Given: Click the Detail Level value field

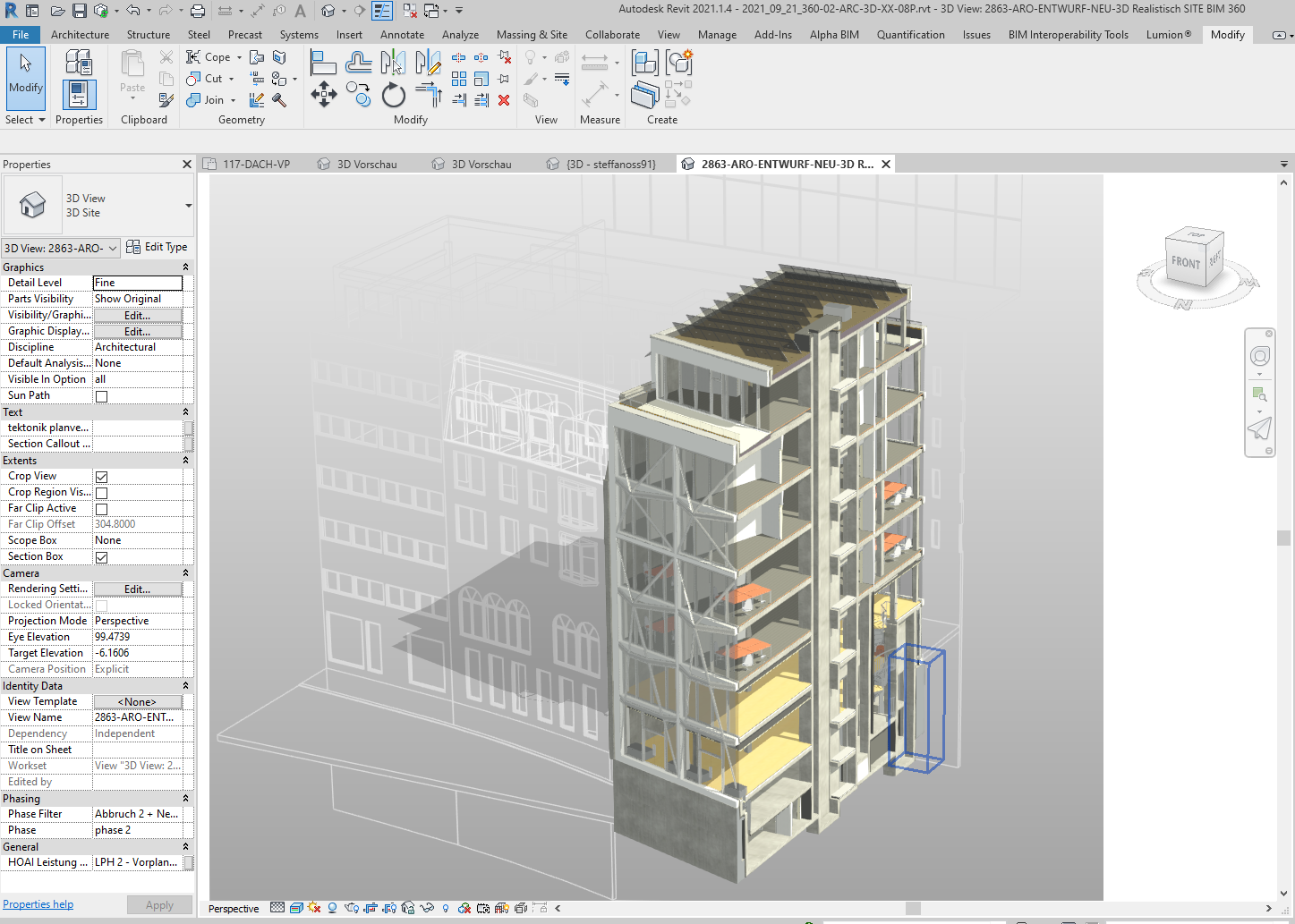Looking at the screenshot, I should pos(137,283).
